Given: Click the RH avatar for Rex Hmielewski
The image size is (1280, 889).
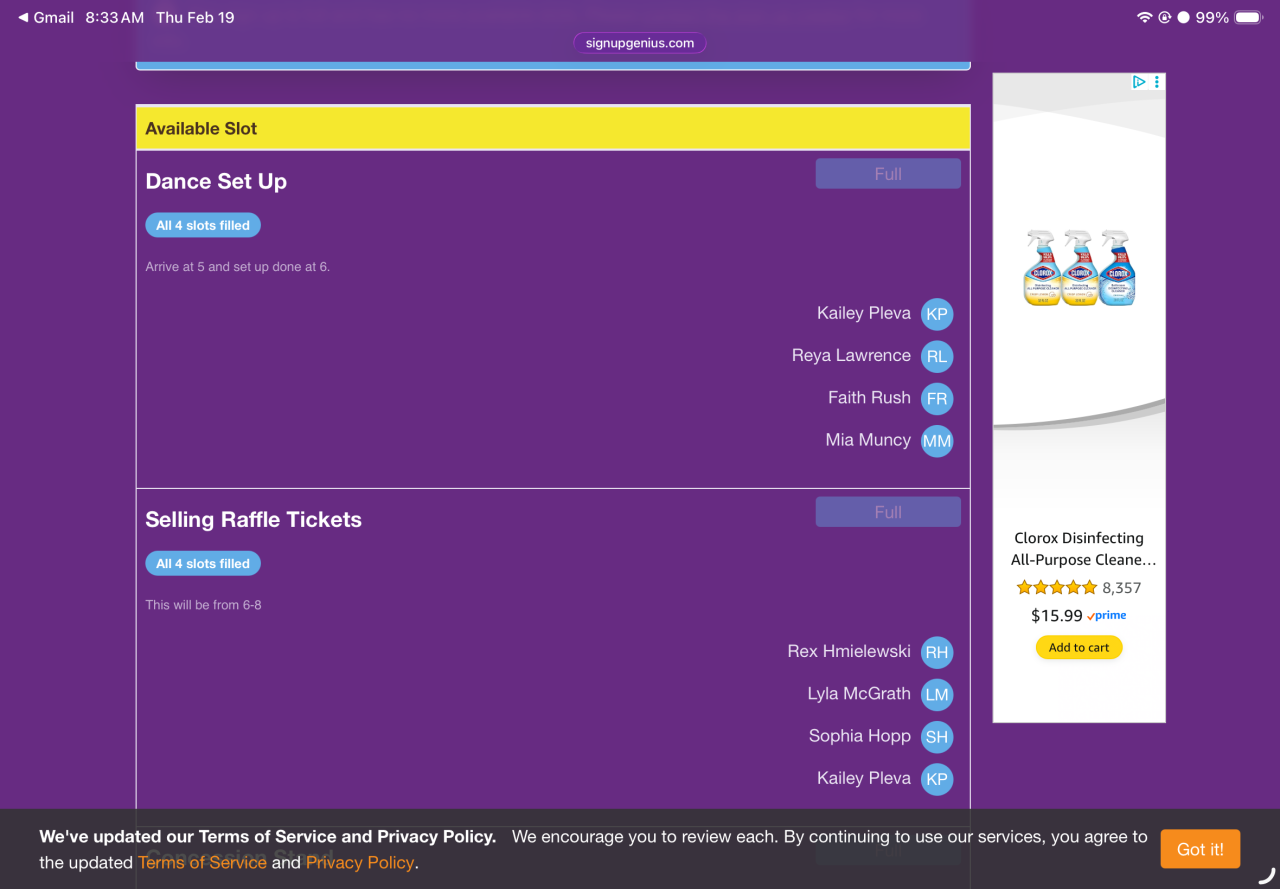Looking at the screenshot, I should pyautogui.click(x=937, y=652).
